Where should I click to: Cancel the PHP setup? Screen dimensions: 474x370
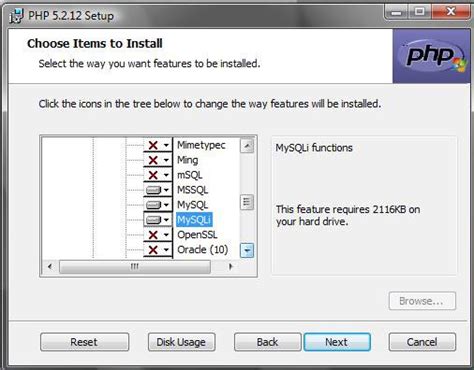[422, 342]
